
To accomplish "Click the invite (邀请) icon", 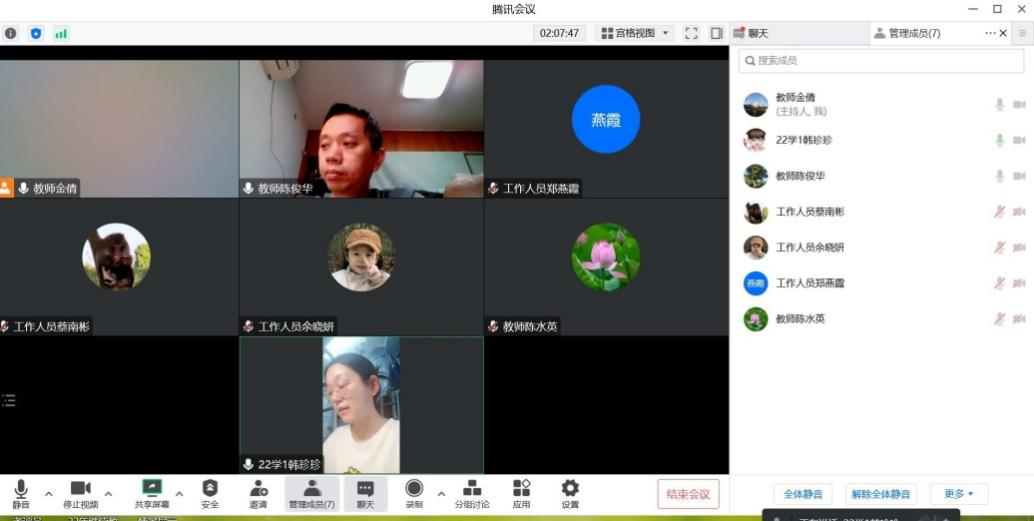I will pos(258,488).
